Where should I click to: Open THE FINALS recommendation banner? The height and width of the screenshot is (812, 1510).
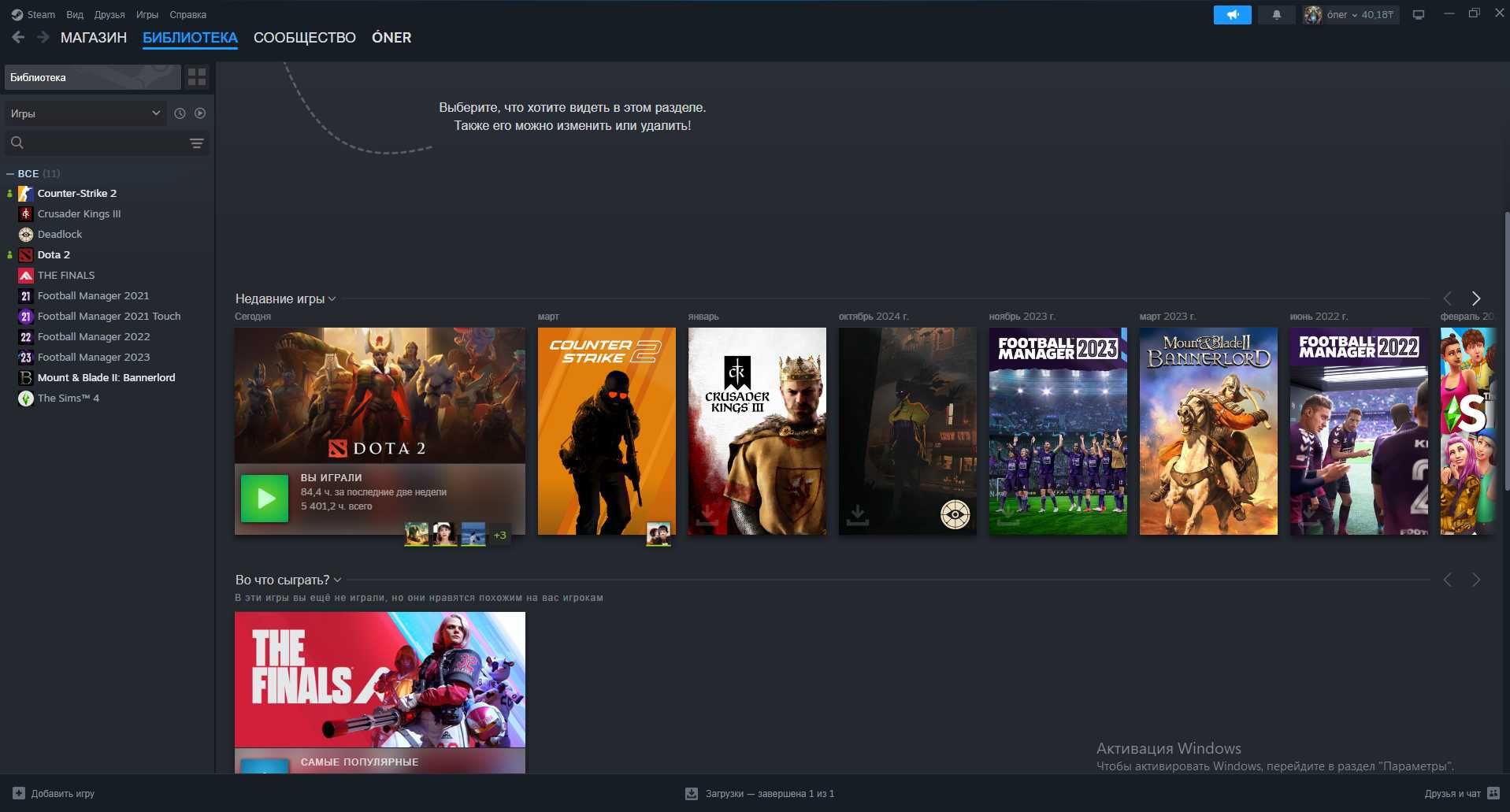tap(380, 680)
